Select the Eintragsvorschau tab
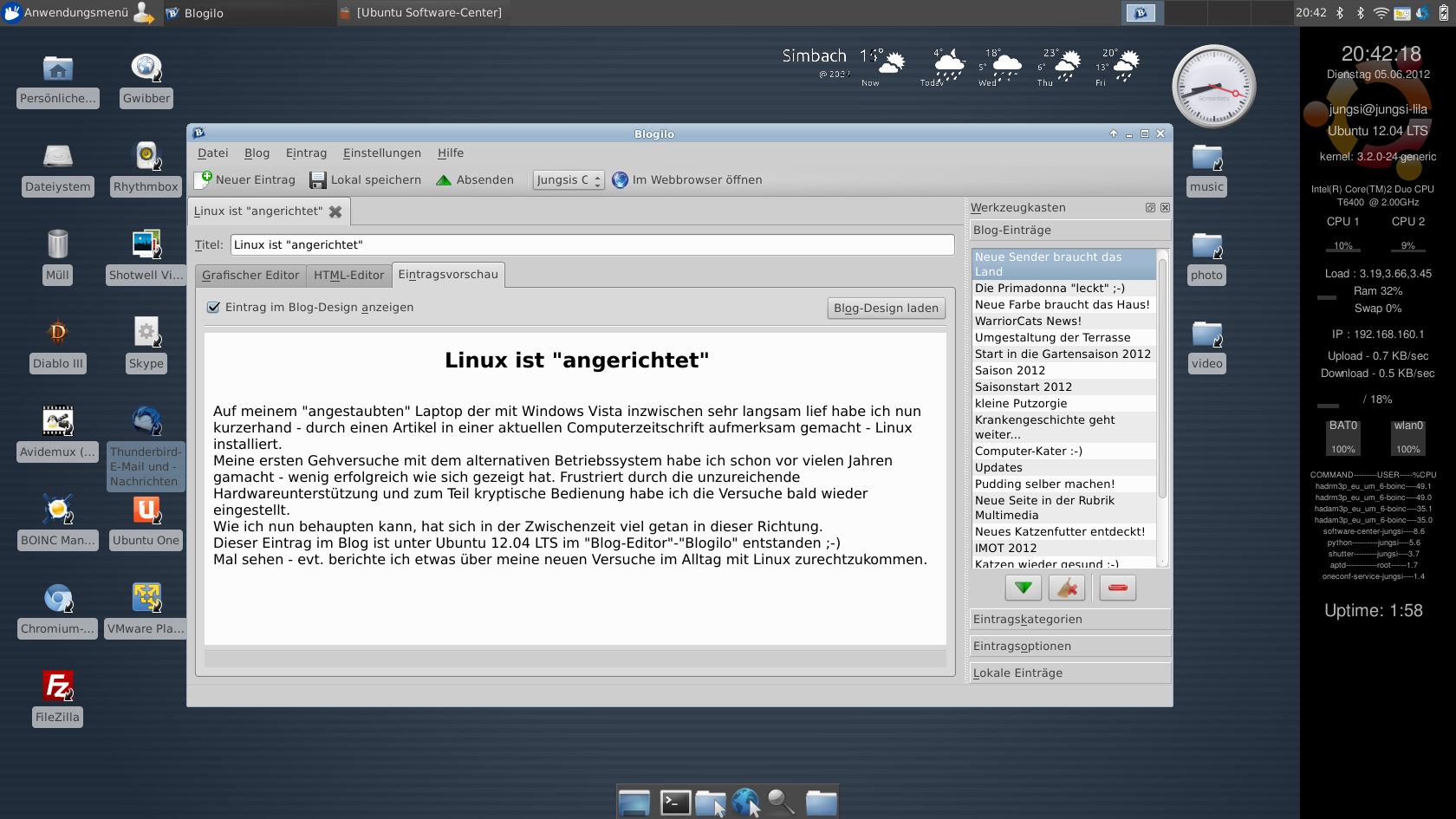1456x819 pixels. pos(448,275)
